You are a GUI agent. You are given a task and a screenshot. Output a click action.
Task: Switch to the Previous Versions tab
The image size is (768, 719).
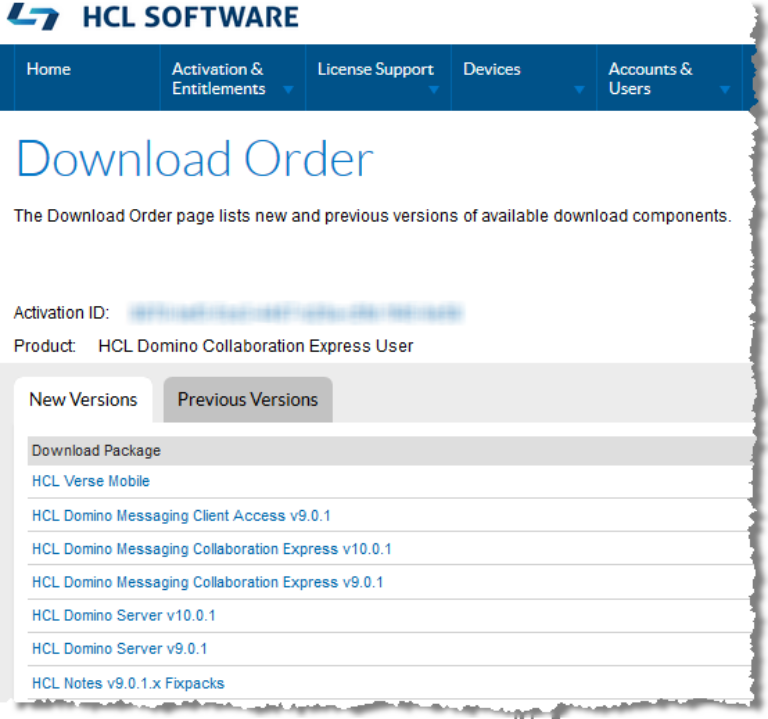tap(248, 400)
